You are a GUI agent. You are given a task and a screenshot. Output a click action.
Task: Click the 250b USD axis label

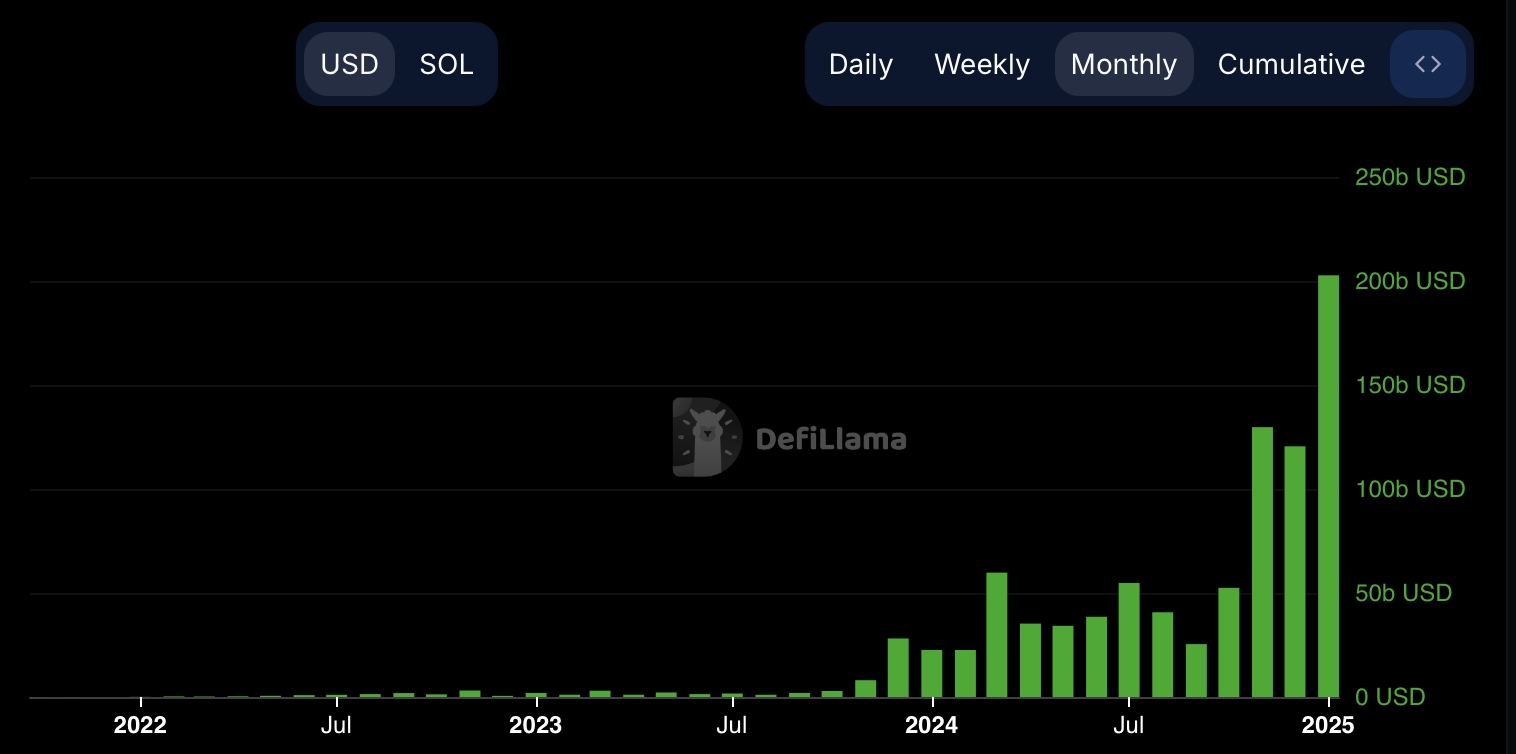point(1410,177)
